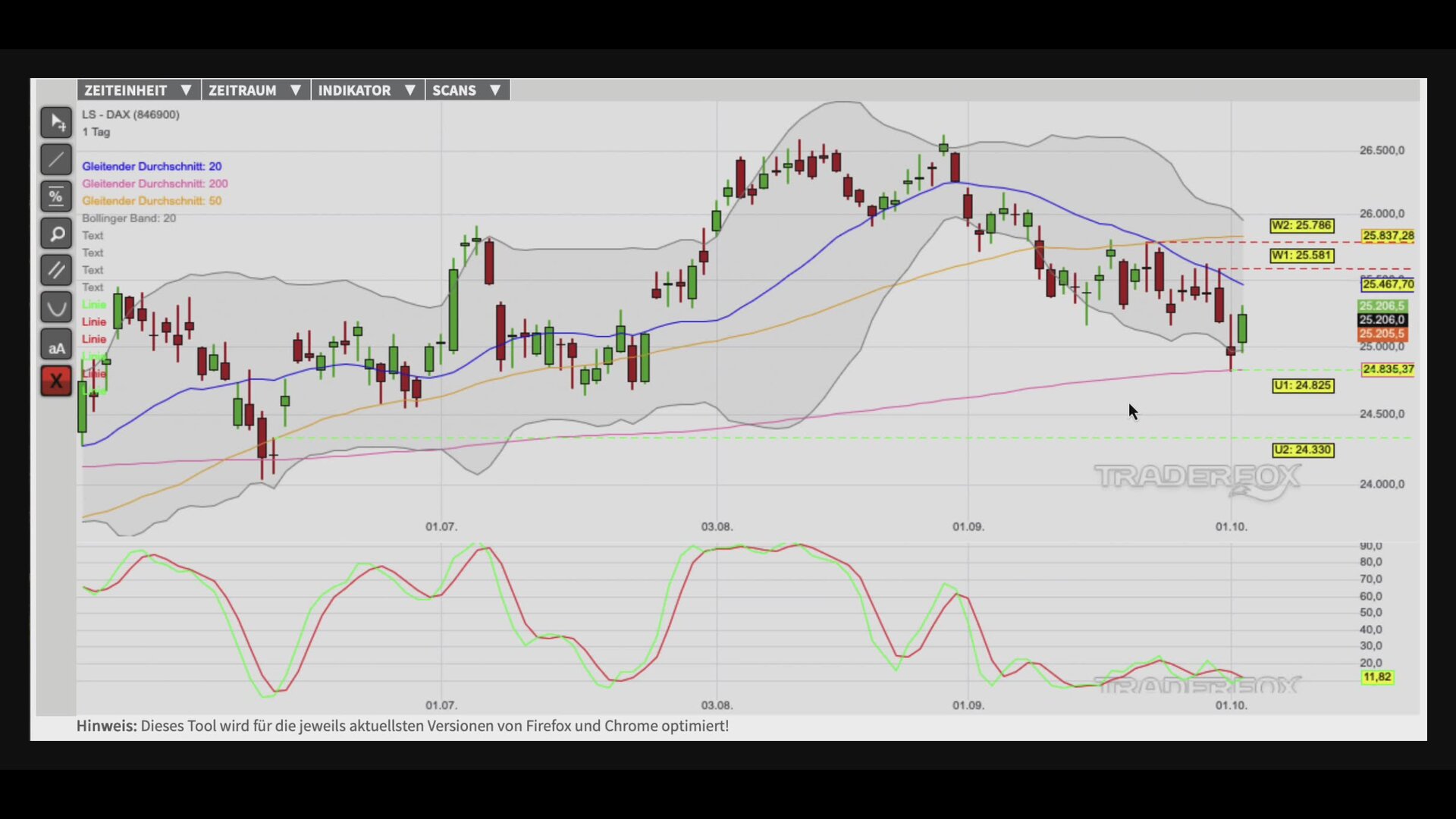Image resolution: width=1456 pixels, height=819 pixels.
Task: Select the pointer cursor tool
Action: point(56,122)
